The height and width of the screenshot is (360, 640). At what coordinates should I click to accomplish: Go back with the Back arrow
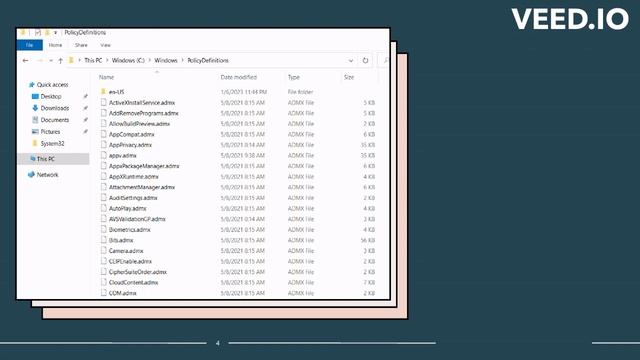[25, 60]
